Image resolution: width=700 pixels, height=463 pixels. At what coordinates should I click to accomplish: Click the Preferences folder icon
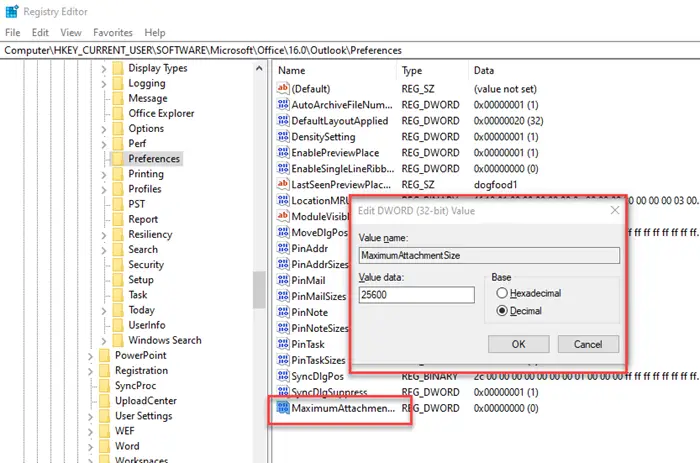coord(117,159)
